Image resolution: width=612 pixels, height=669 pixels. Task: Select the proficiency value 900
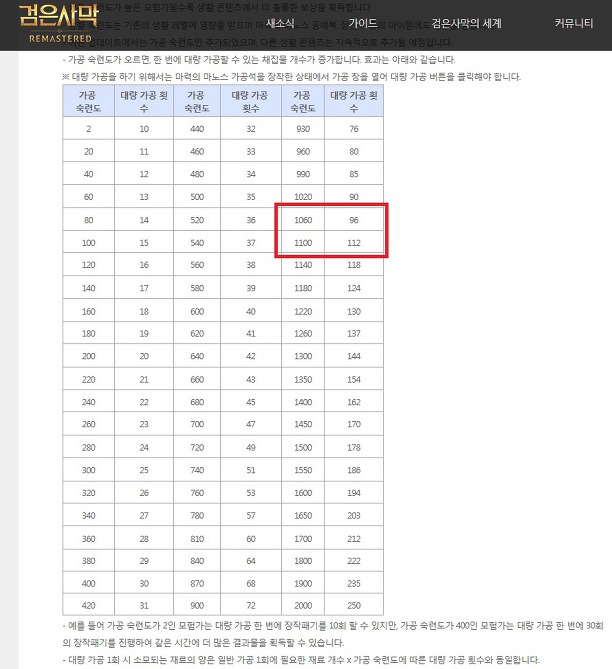[197, 605]
